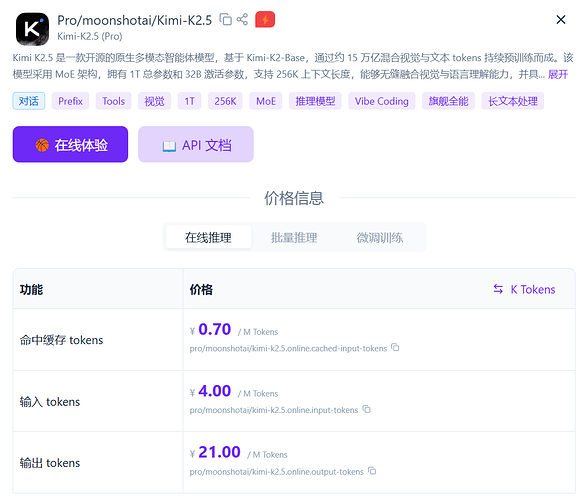Click the Prefix tag
586x499 pixels.
(x=70, y=101)
